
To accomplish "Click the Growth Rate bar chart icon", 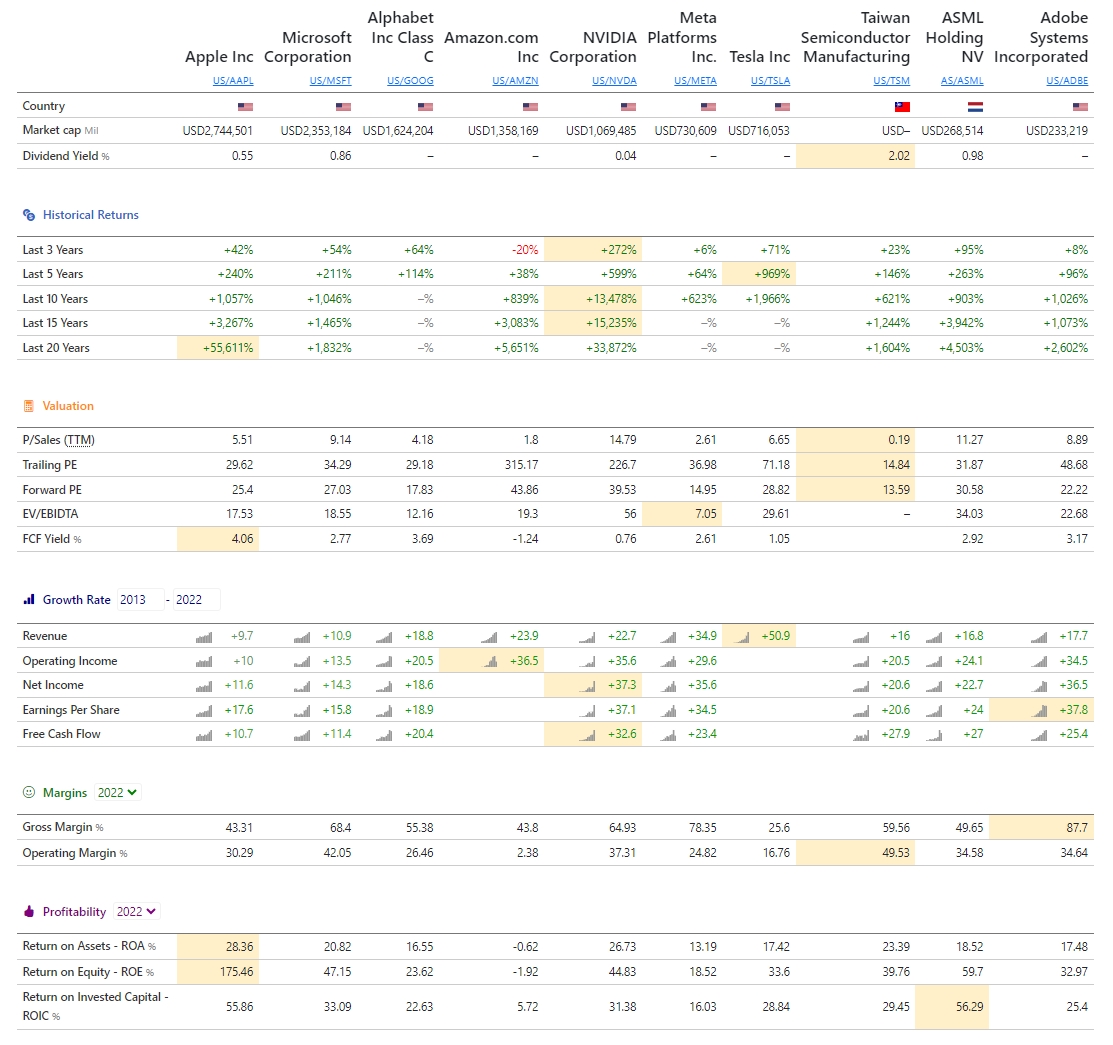I will (x=29, y=600).
